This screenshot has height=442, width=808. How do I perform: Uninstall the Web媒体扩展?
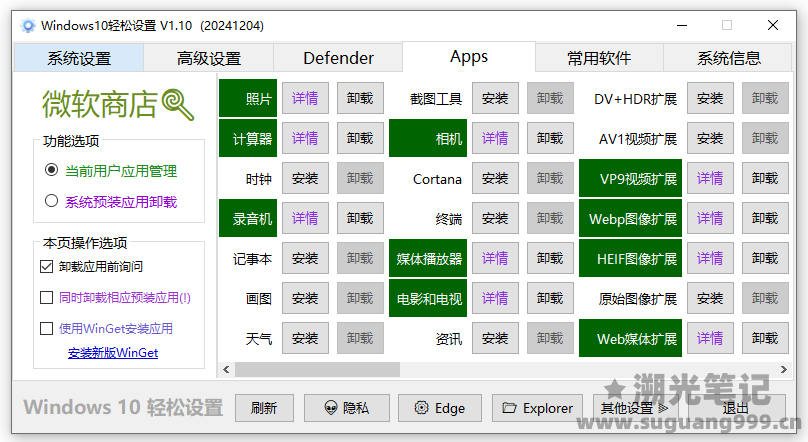coord(765,338)
